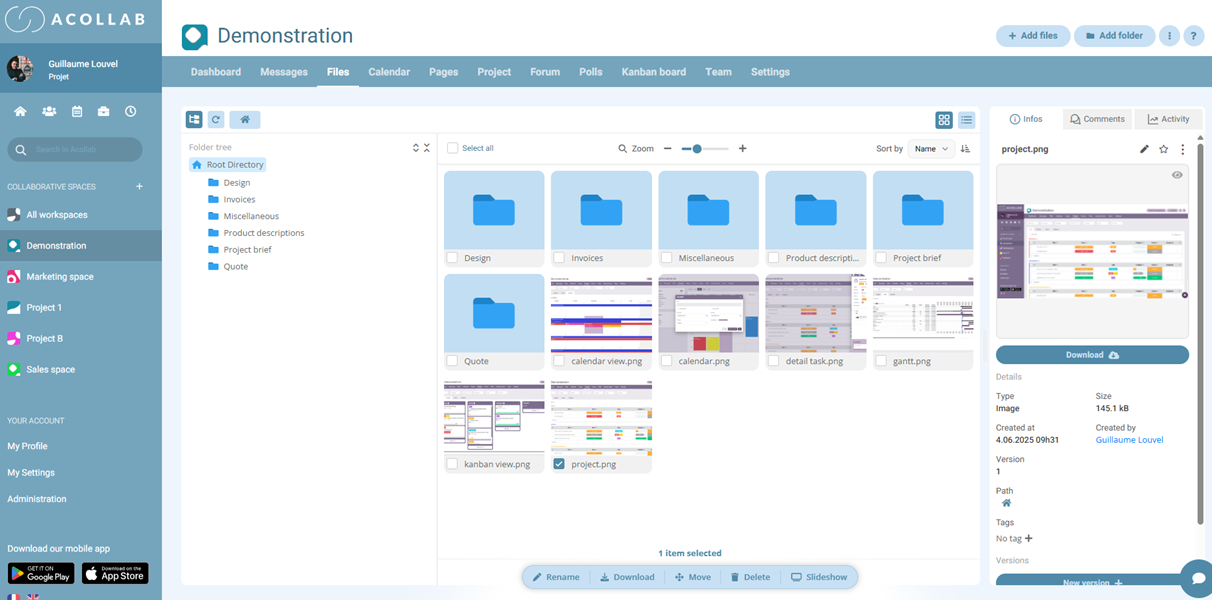The image size is (1212, 600).
Task: Click the refresh icon in the files toolbar
Action: click(x=216, y=120)
